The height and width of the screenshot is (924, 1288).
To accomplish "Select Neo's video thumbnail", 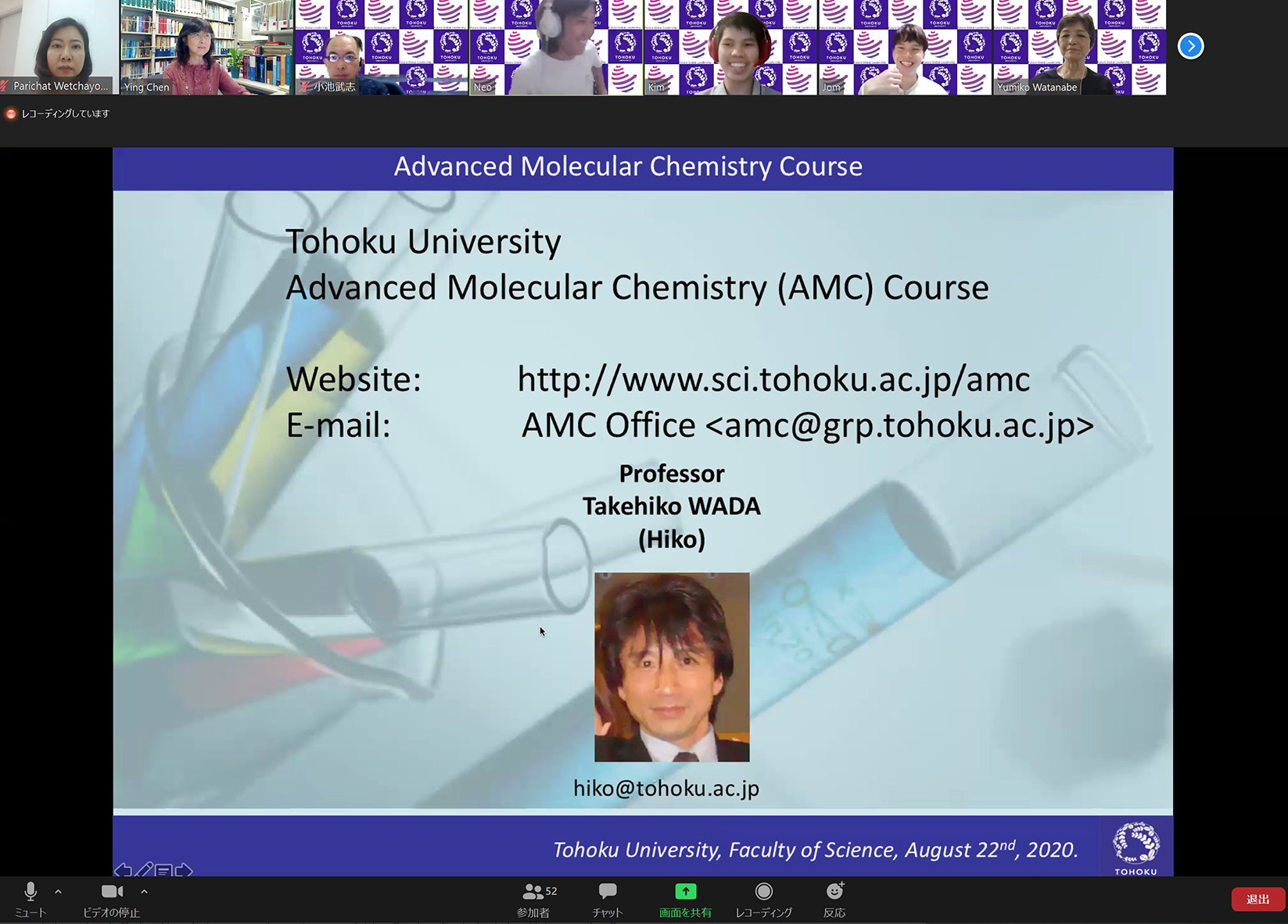I will pos(556,47).
